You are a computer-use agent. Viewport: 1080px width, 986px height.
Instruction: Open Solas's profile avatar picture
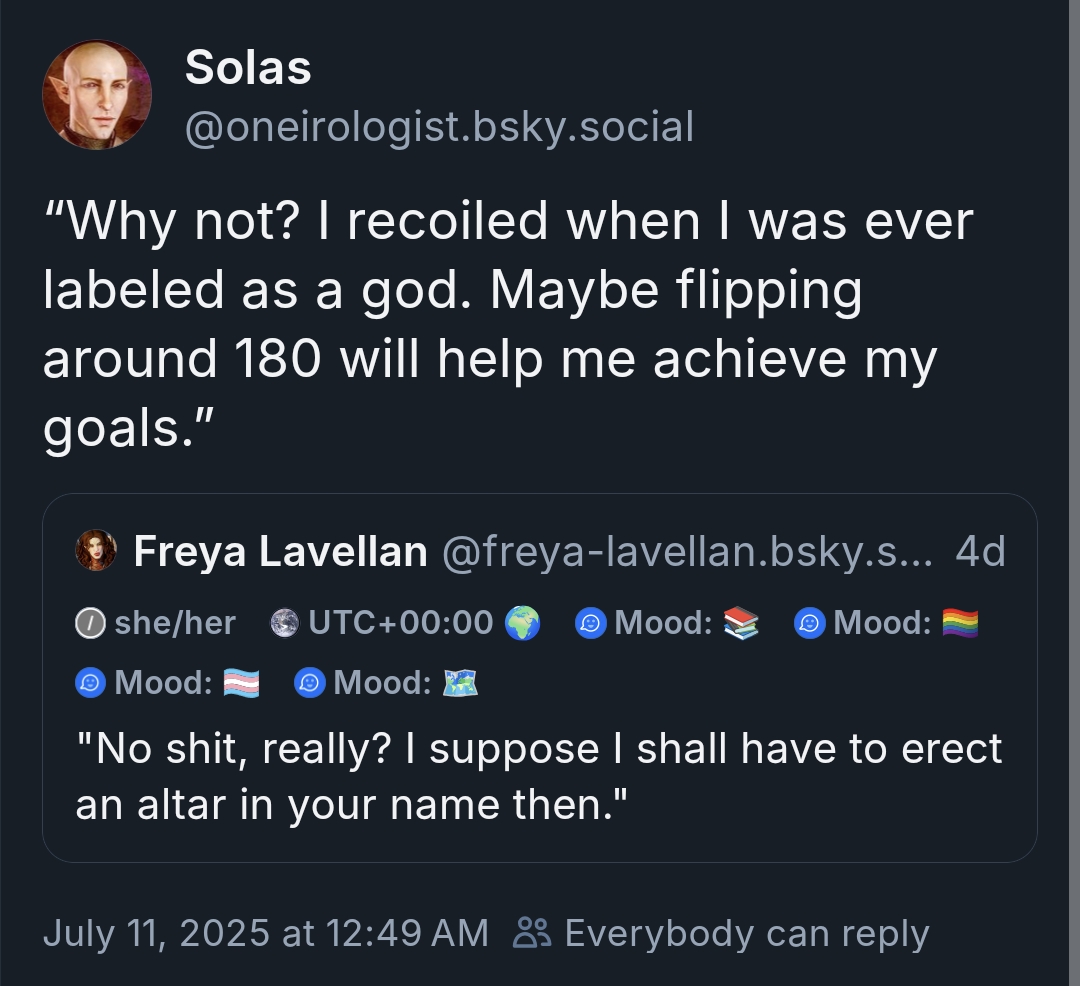pyautogui.click(x=97, y=95)
